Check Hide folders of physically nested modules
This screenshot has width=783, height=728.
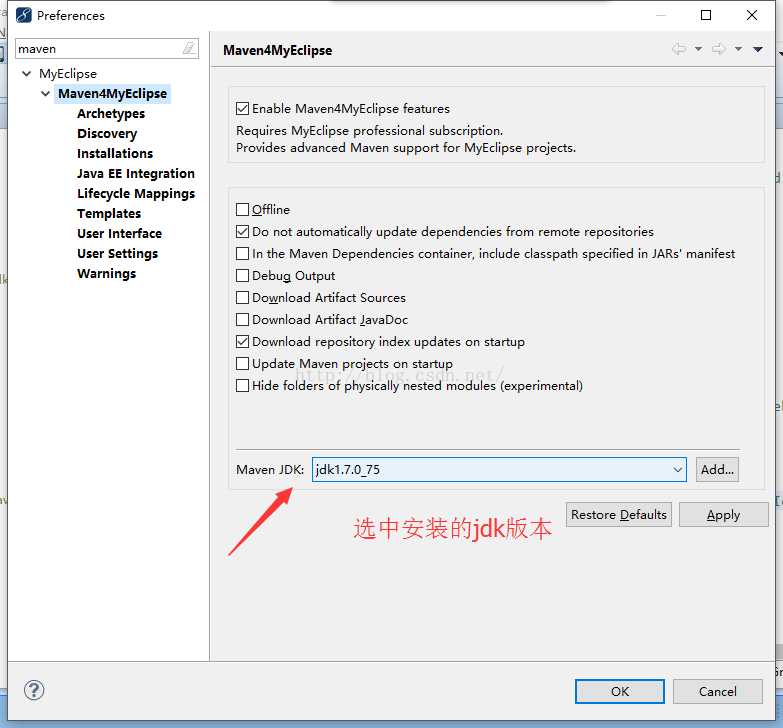coord(242,385)
